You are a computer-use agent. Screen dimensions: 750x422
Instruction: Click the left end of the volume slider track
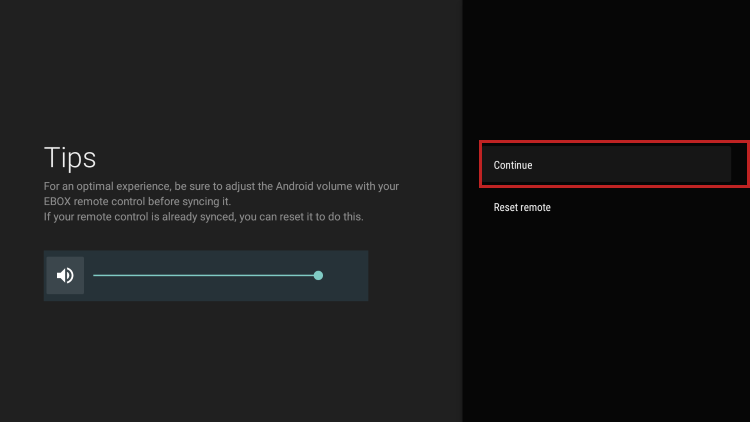(x=96, y=275)
